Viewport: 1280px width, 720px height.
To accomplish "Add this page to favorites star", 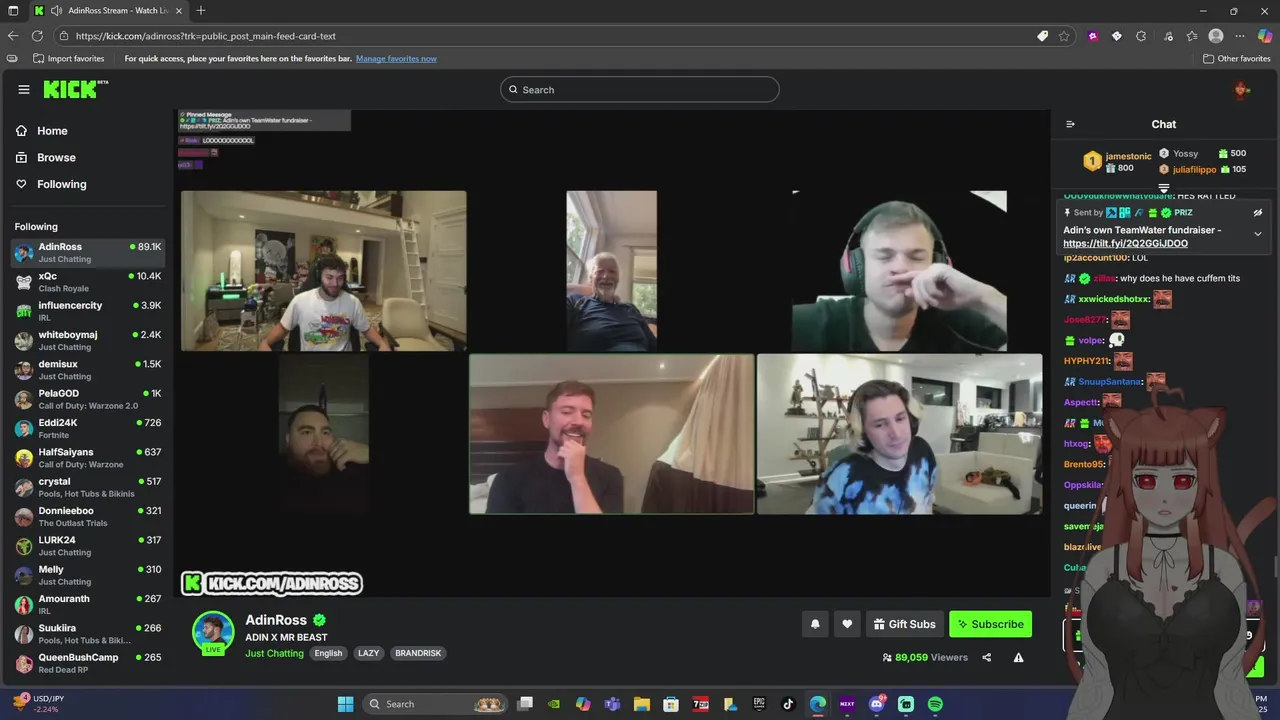I will (x=1064, y=36).
